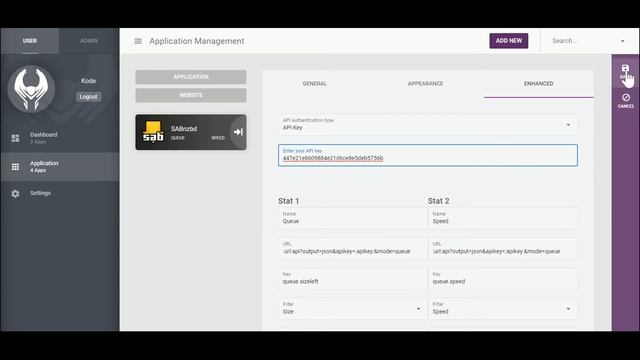Click the Stat 1 Key field

pos(352,278)
